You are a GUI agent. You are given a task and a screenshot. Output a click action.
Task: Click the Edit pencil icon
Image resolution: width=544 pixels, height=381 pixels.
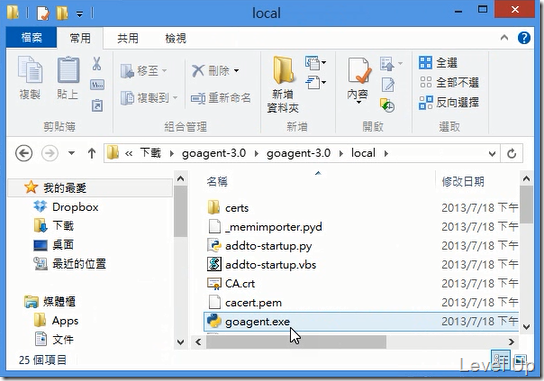pyautogui.click(x=388, y=85)
